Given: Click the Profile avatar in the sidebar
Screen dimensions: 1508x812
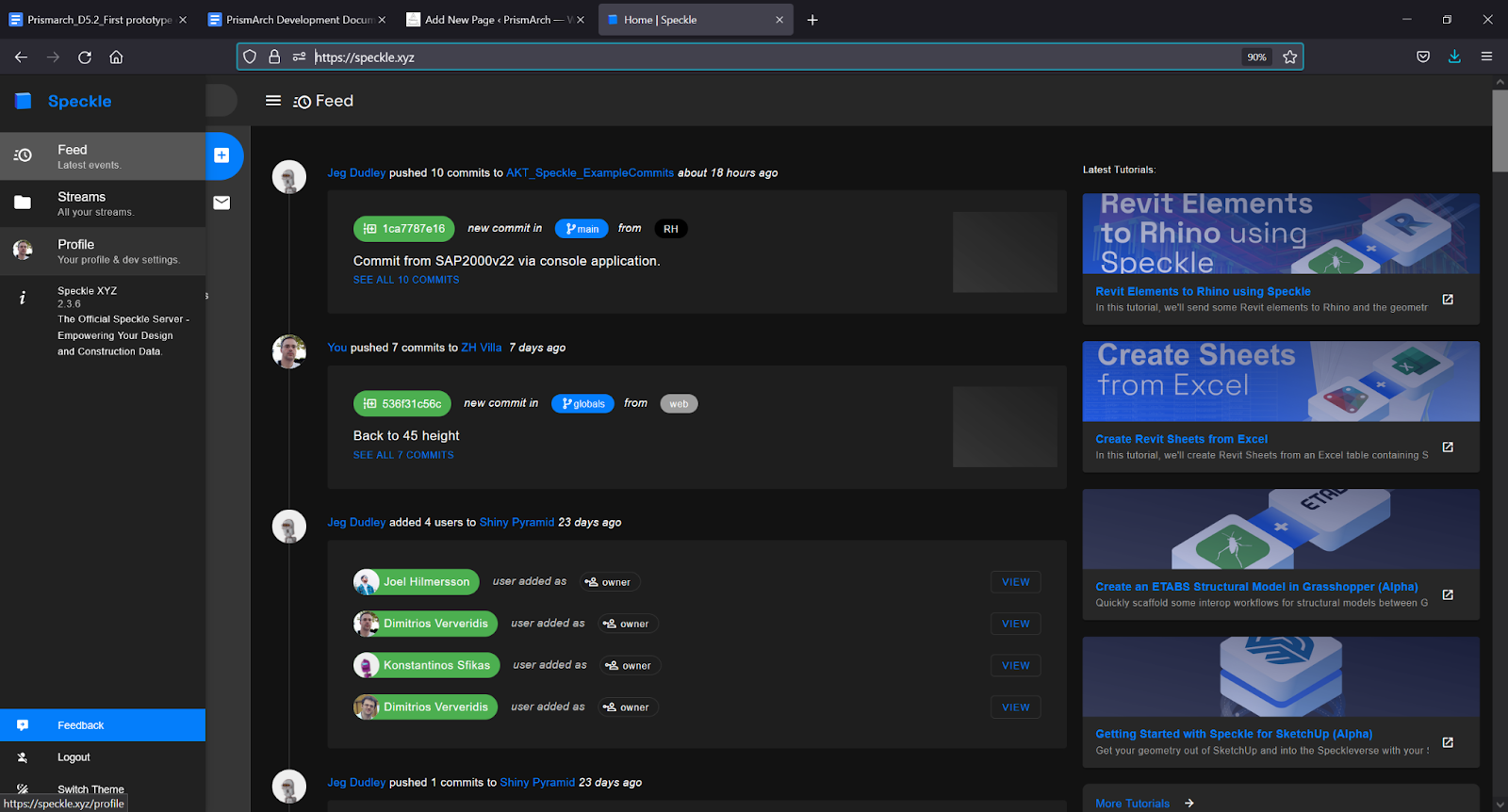Looking at the screenshot, I should tap(23, 250).
